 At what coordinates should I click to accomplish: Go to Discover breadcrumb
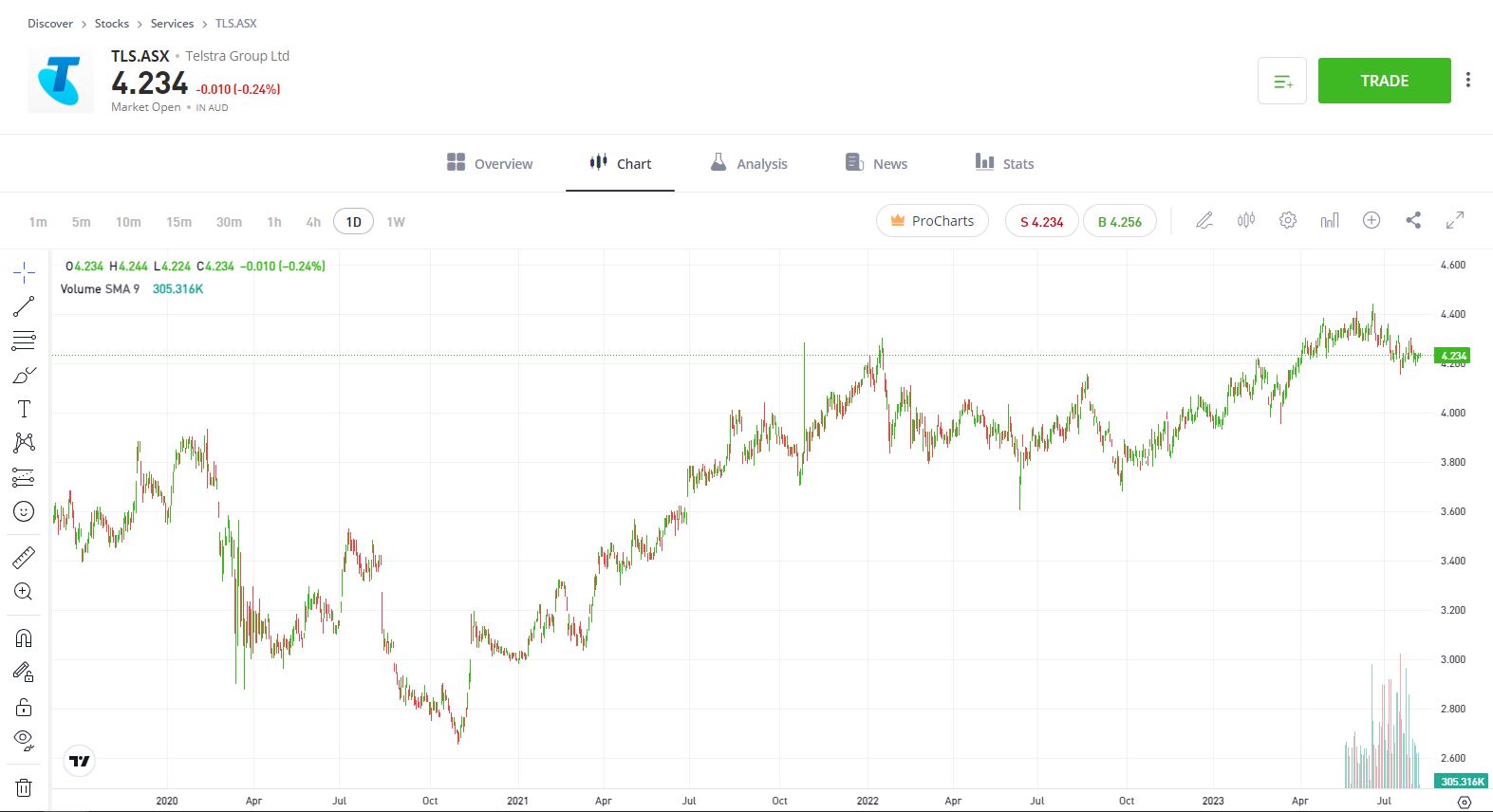point(50,24)
